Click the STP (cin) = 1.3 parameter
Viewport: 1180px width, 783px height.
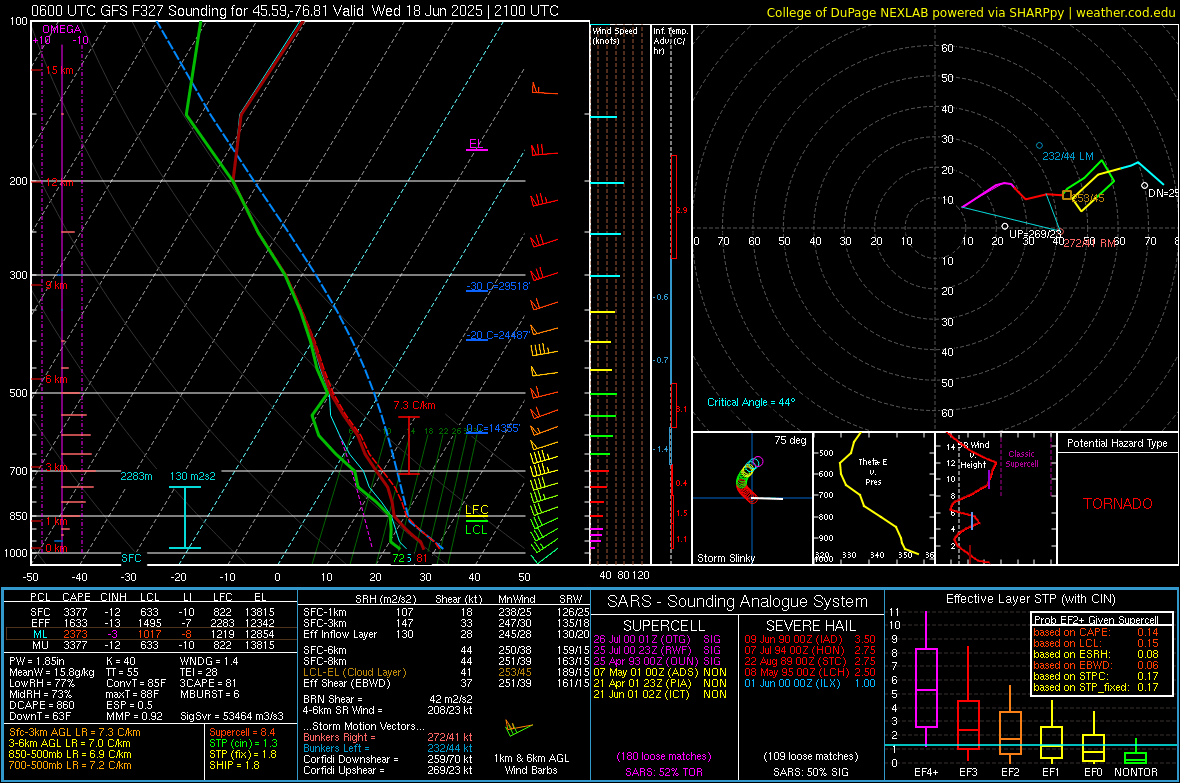coord(243,743)
